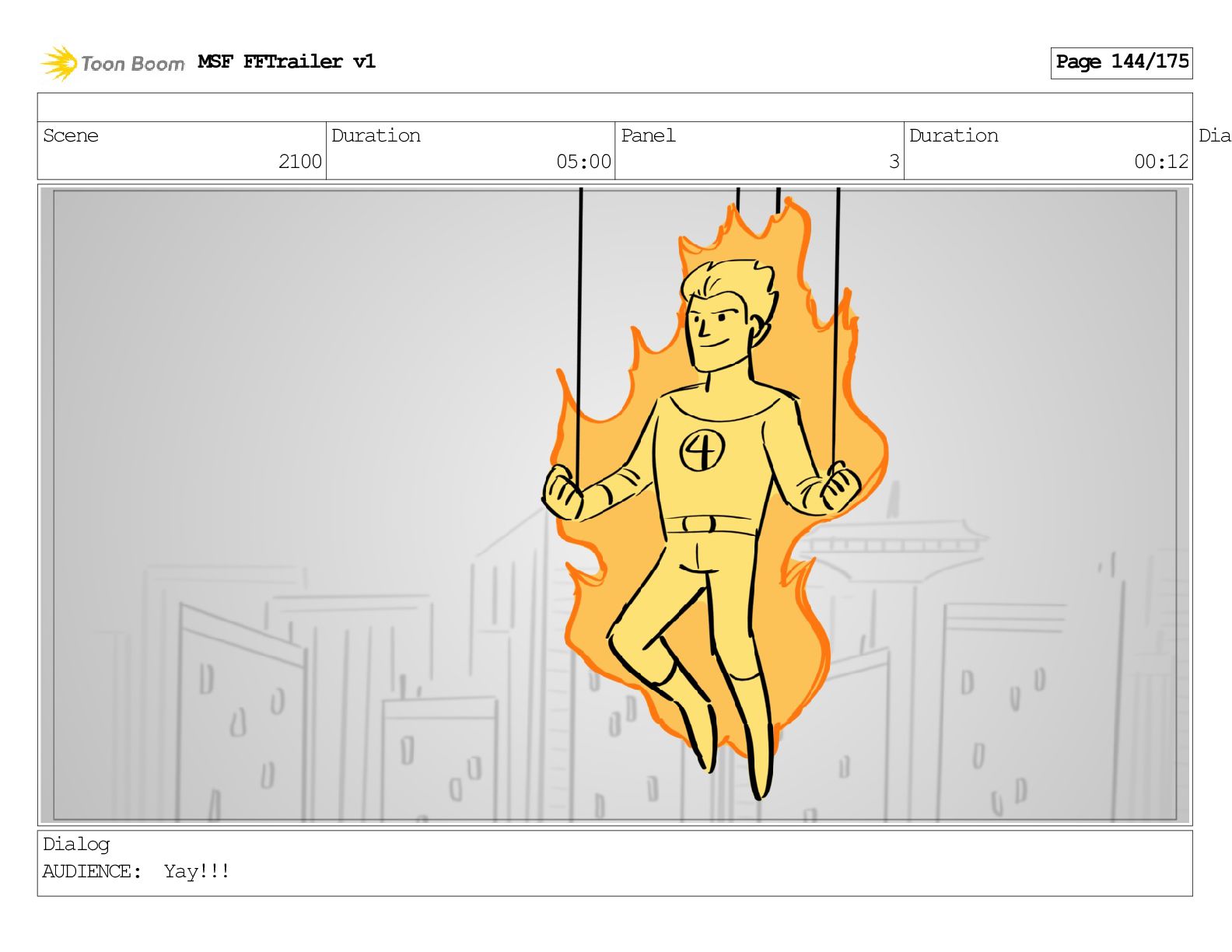Screen dimensions: 1232x952
Task: Click the panel duration value "00:12"
Action: coord(1161,162)
